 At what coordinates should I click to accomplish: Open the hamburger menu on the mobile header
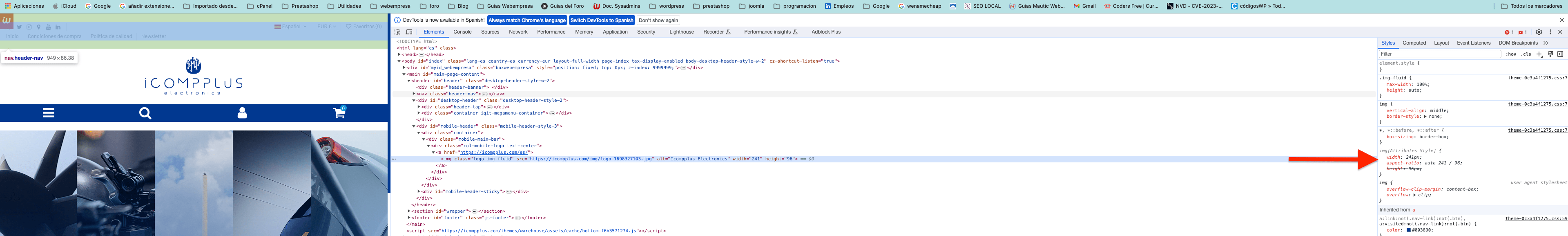click(x=48, y=113)
